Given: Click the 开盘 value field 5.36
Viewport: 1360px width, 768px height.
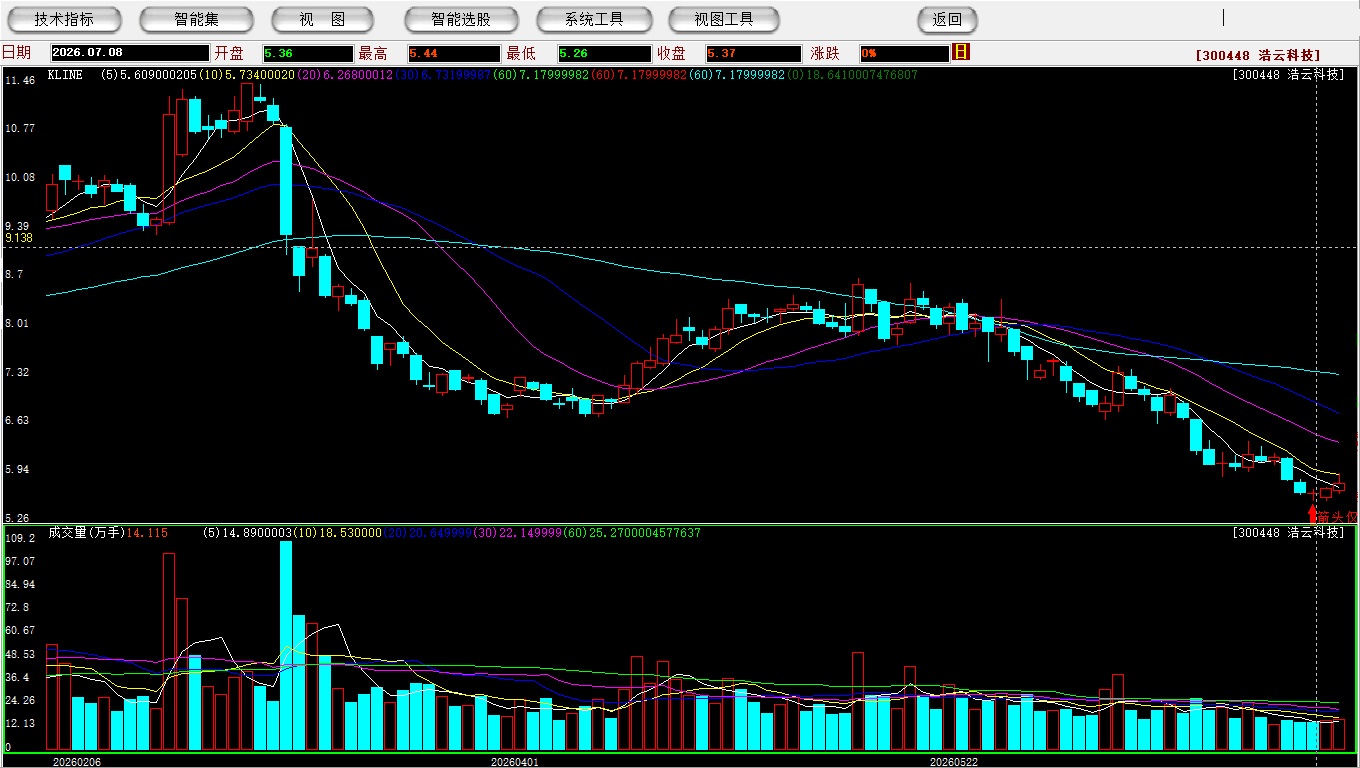Looking at the screenshot, I should (x=308, y=53).
